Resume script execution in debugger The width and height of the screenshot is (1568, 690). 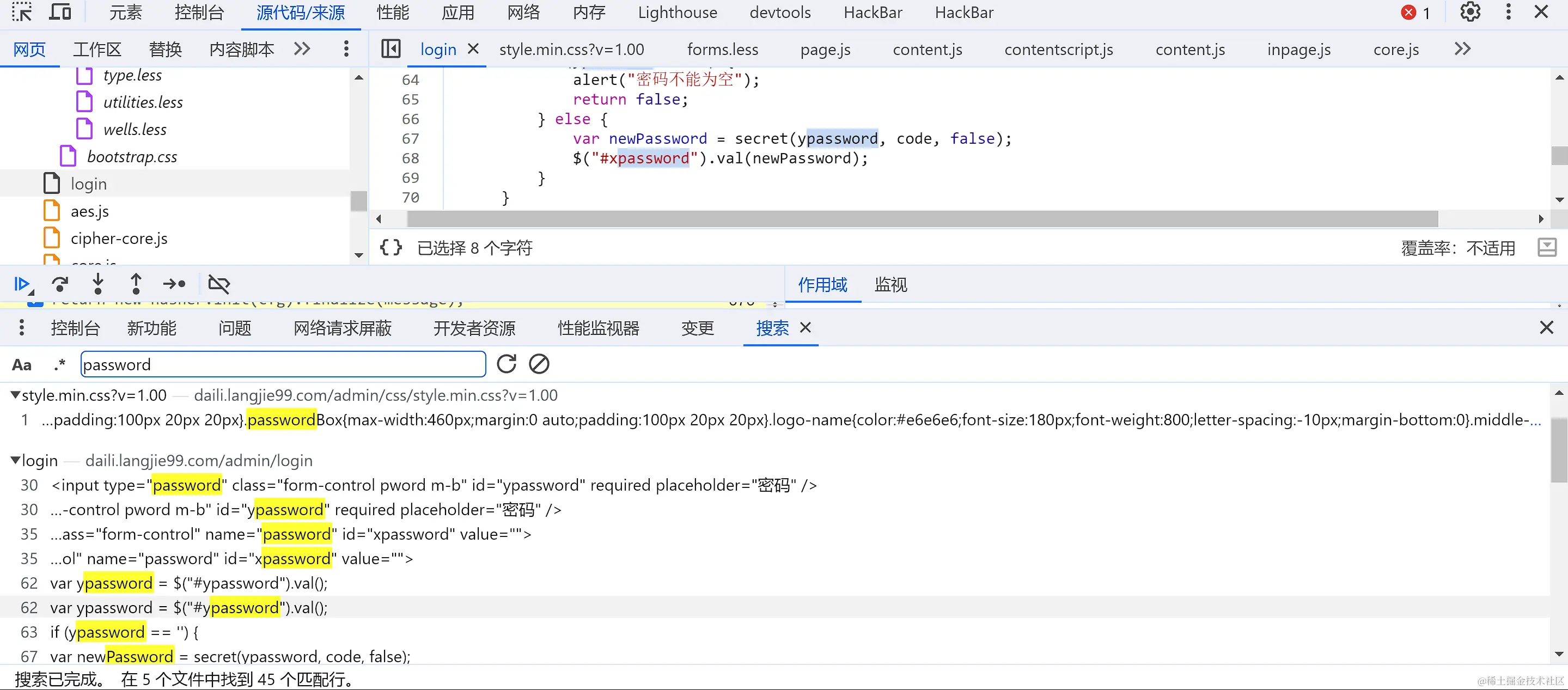tap(22, 284)
